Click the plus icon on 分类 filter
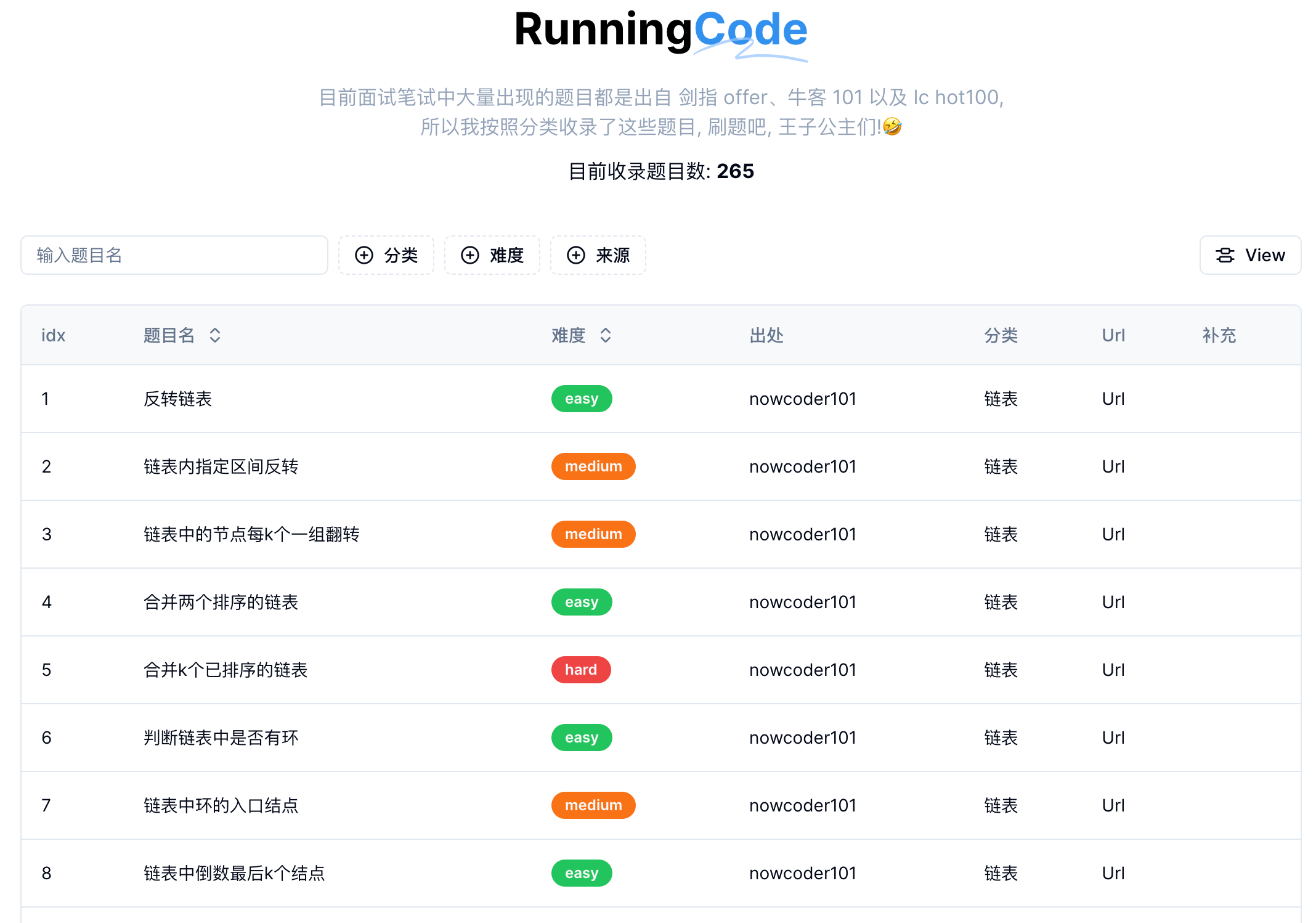Image resolution: width=1316 pixels, height=923 pixels. click(x=364, y=255)
